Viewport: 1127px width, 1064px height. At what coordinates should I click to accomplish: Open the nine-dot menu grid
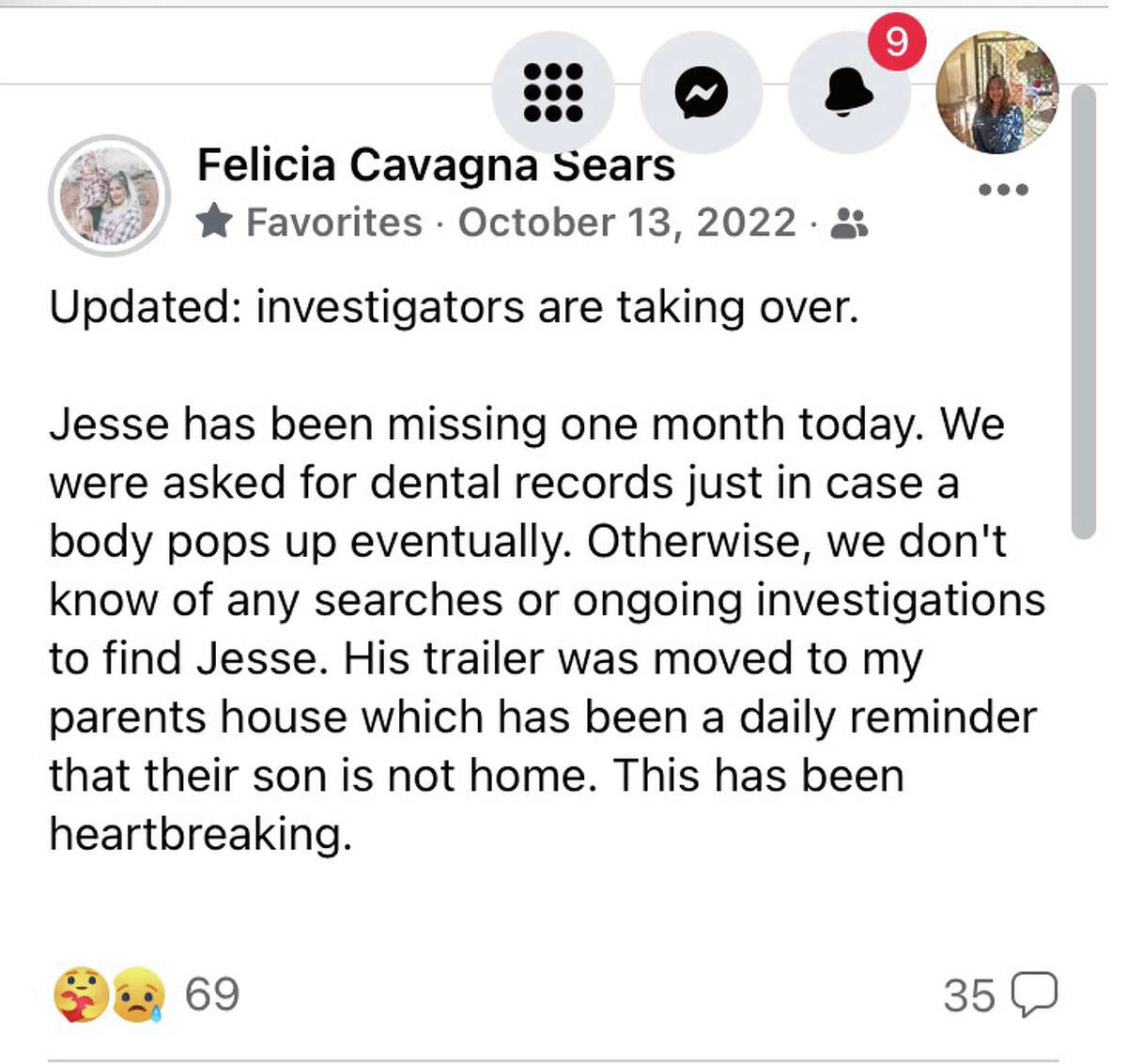pos(553,92)
